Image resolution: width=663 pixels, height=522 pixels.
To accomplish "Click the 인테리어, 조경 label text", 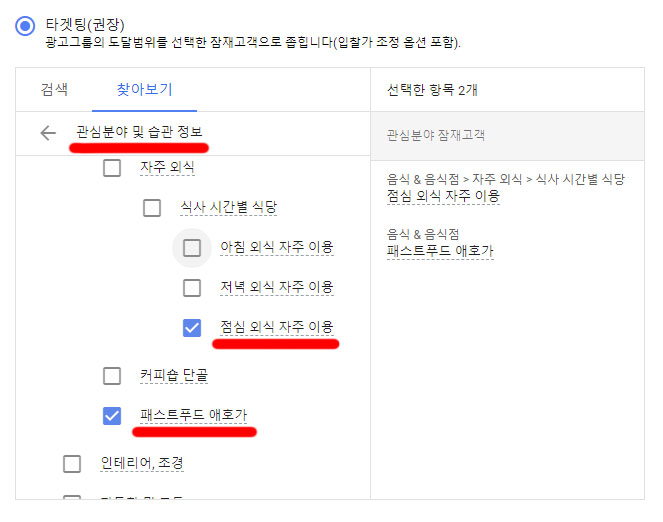I will click(x=142, y=464).
